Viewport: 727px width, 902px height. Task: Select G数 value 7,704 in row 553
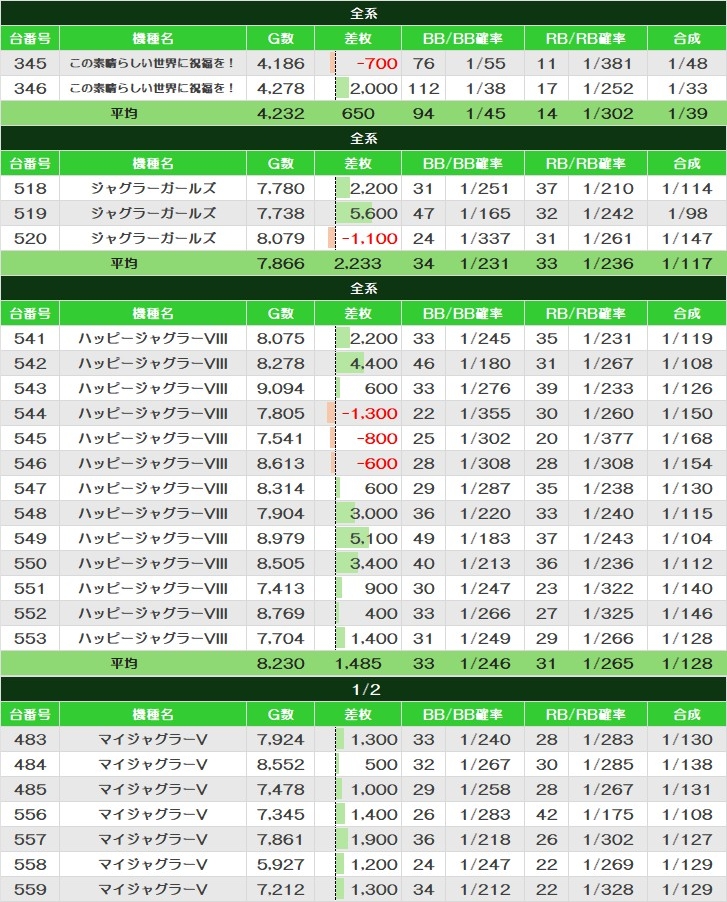point(281,639)
